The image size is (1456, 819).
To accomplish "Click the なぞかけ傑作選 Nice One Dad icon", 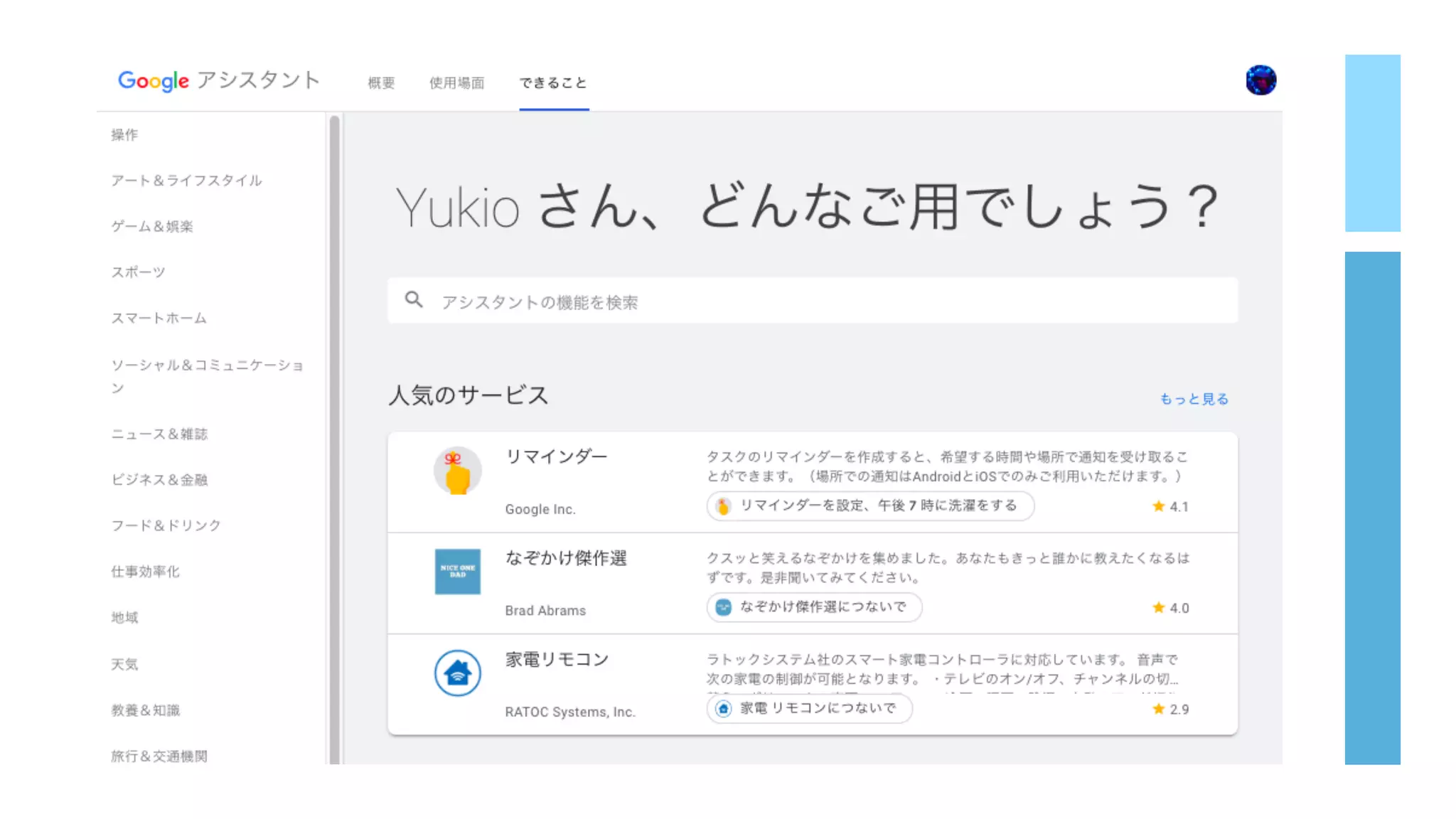I will click(457, 572).
